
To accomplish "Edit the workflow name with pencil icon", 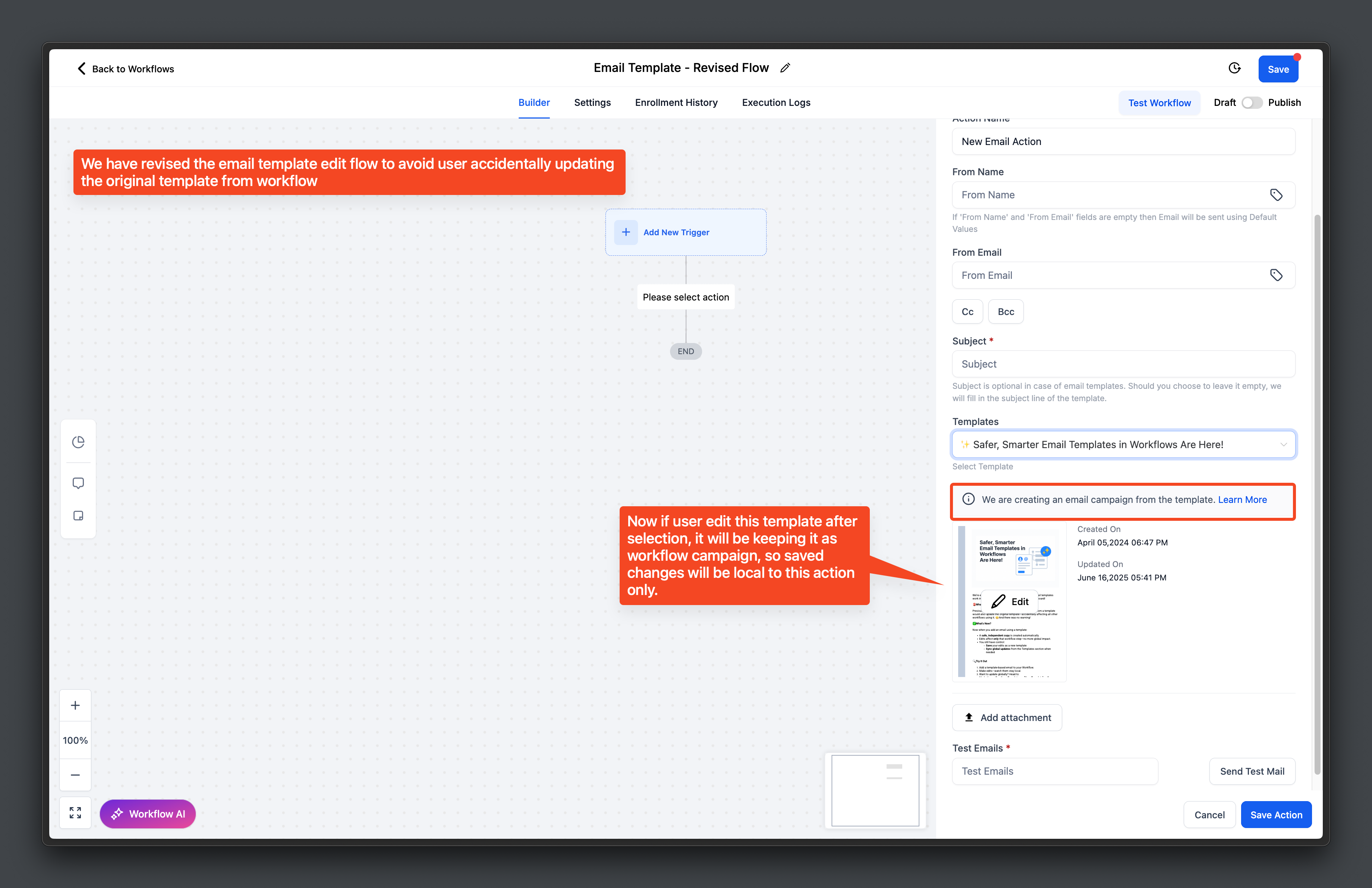I will pyautogui.click(x=784, y=67).
